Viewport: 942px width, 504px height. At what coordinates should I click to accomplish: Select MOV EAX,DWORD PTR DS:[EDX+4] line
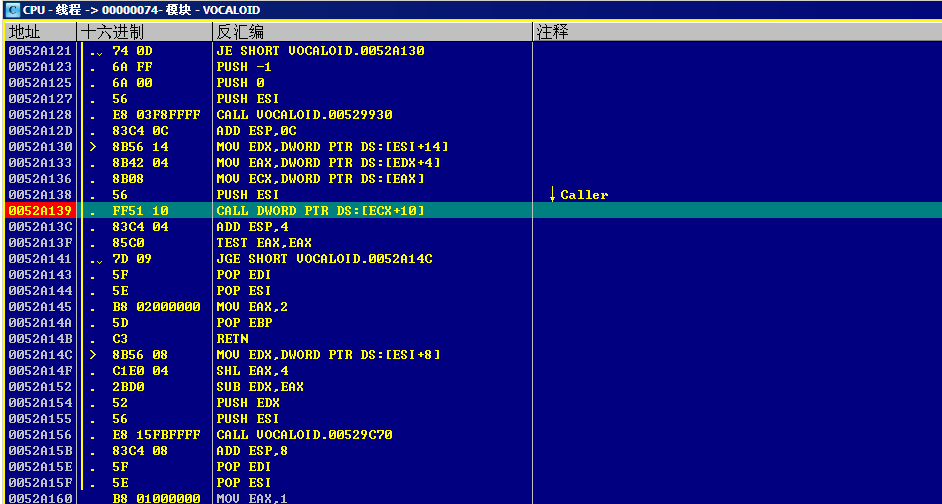coord(328,163)
